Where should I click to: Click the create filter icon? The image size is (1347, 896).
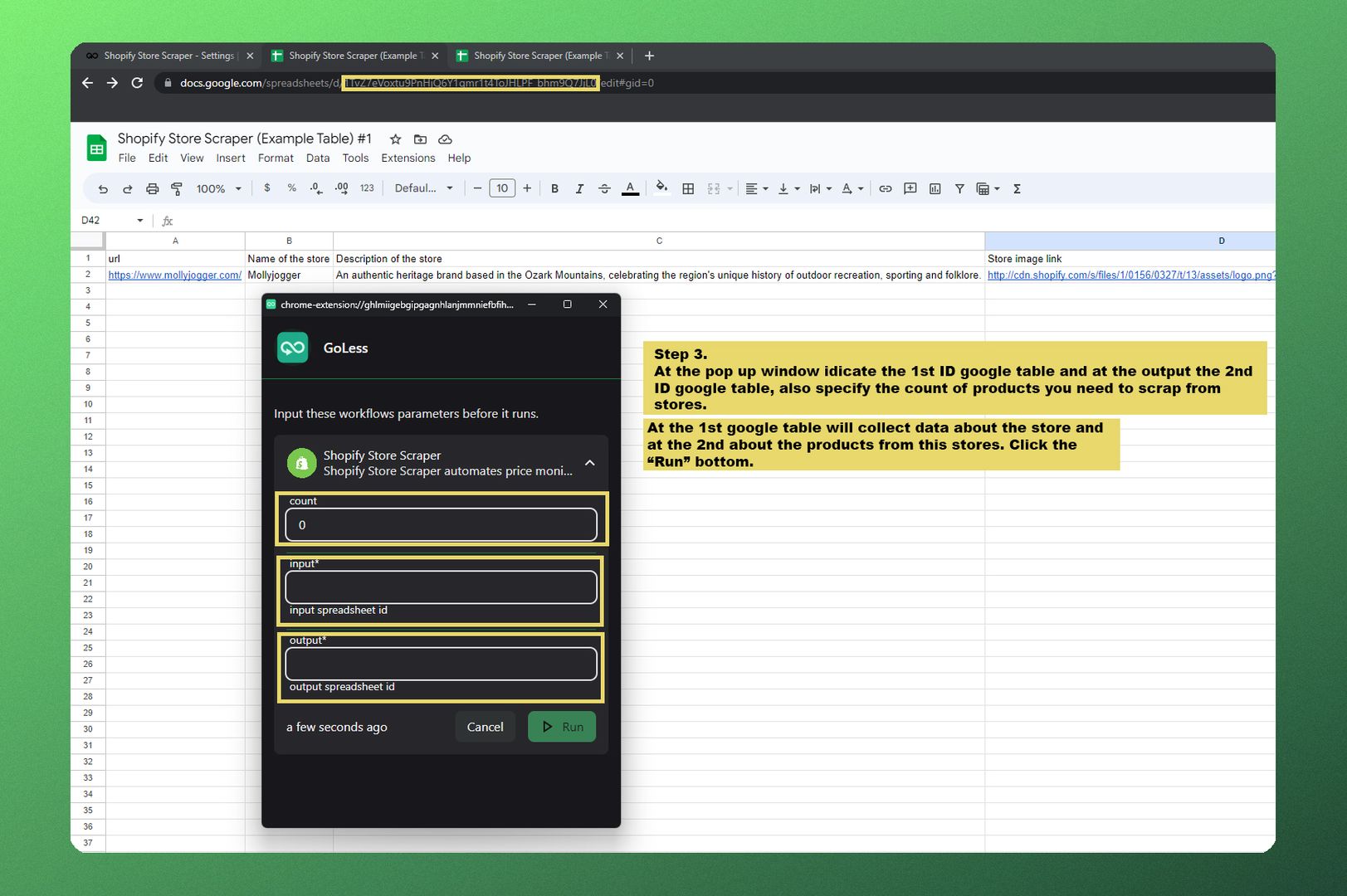[x=959, y=189]
